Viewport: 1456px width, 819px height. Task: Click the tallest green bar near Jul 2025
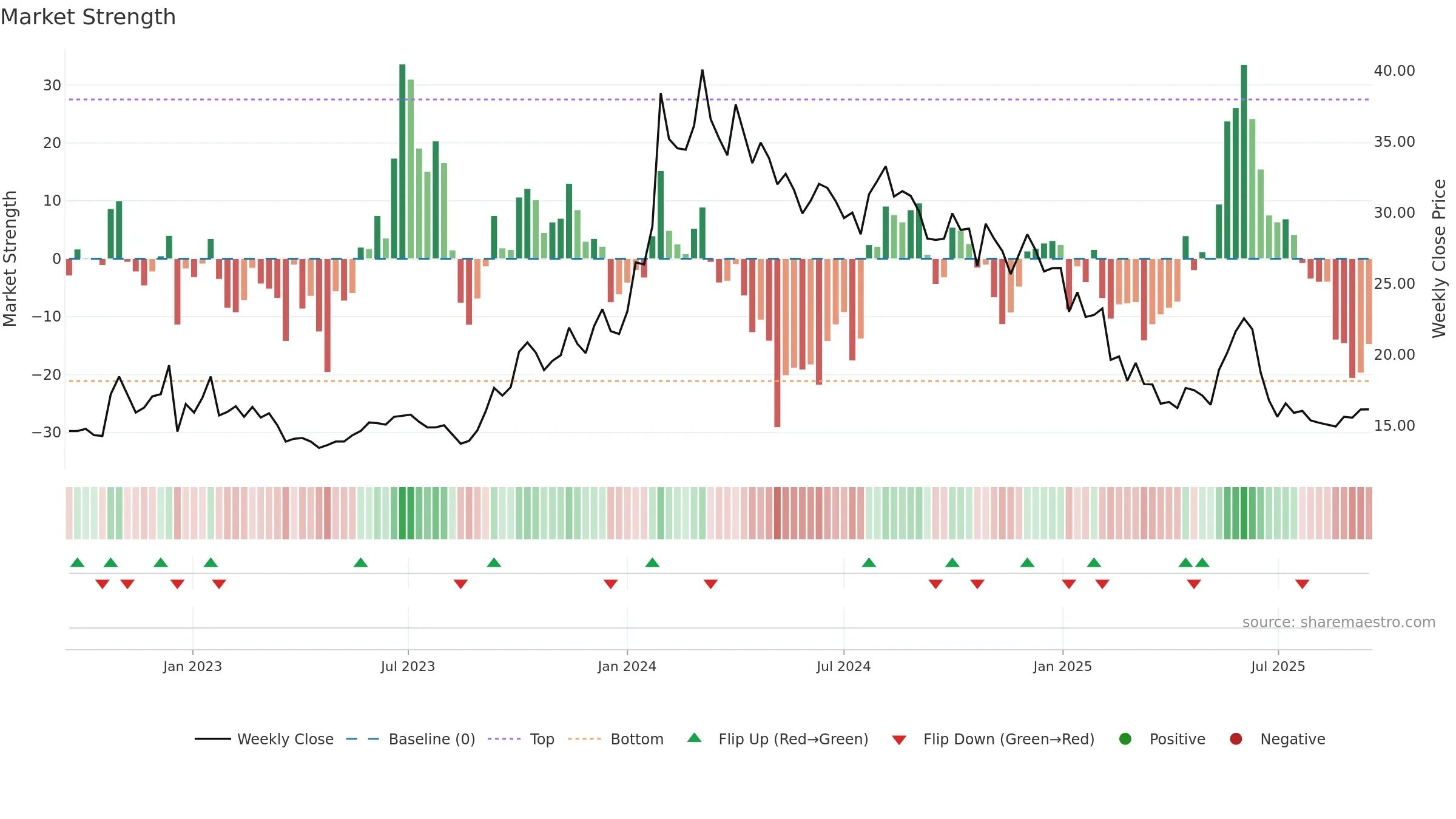point(1244,161)
